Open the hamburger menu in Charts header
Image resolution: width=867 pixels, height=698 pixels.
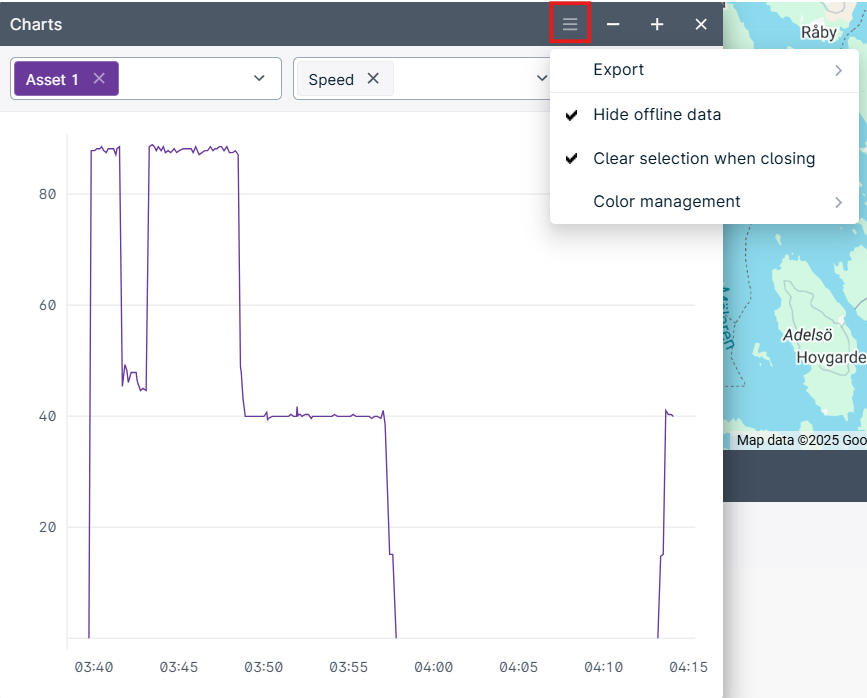pos(570,24)
